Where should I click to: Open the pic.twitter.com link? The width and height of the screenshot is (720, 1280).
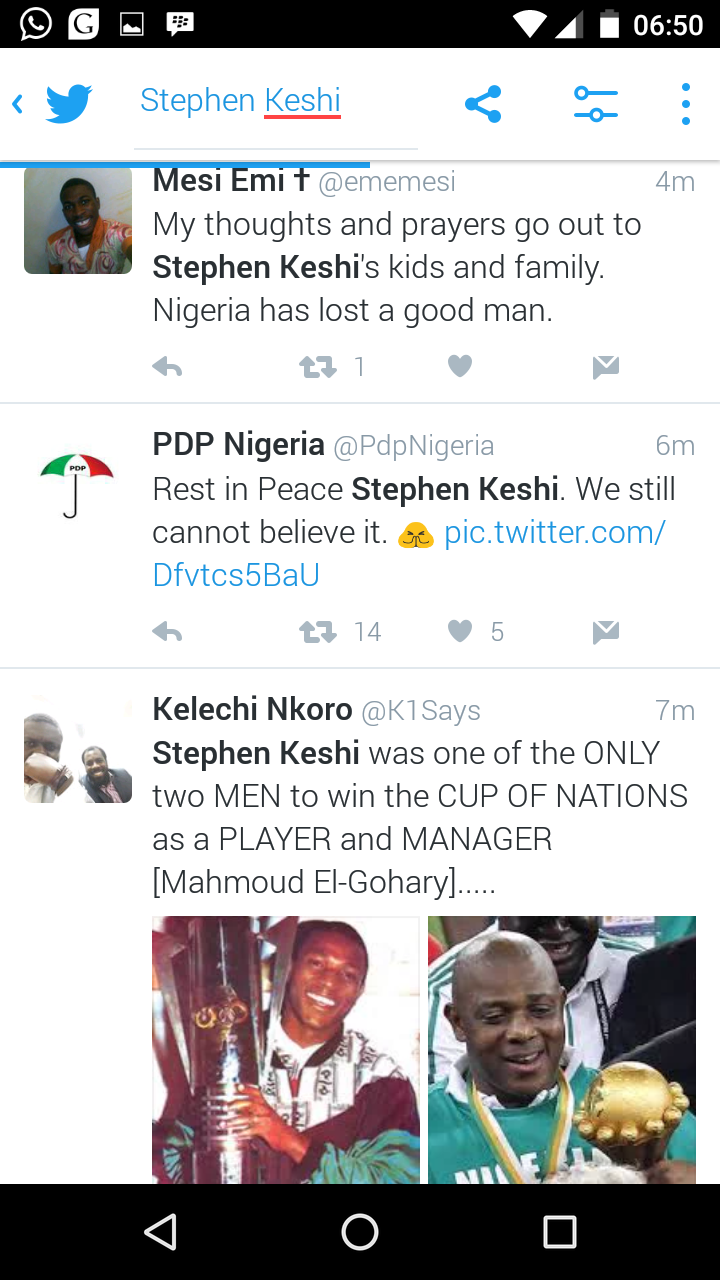(x=554, y=533)
